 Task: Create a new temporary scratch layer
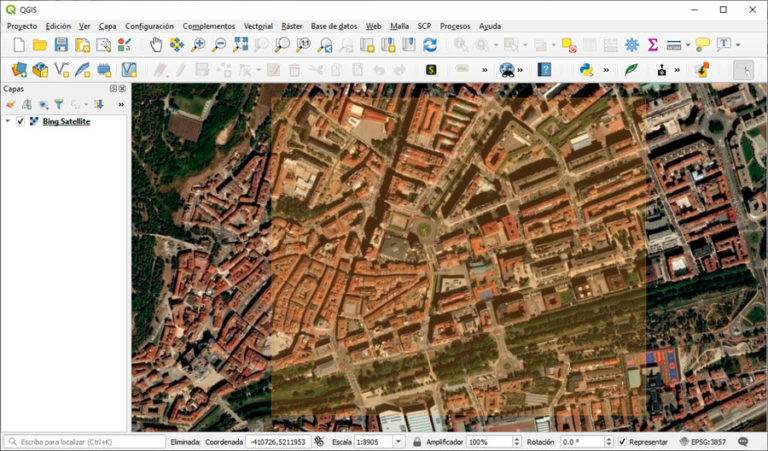[x=104, y=70]
